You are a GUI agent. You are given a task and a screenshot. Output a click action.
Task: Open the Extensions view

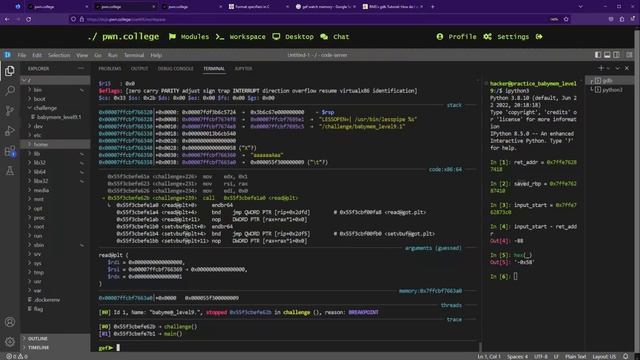pos(9,151)
